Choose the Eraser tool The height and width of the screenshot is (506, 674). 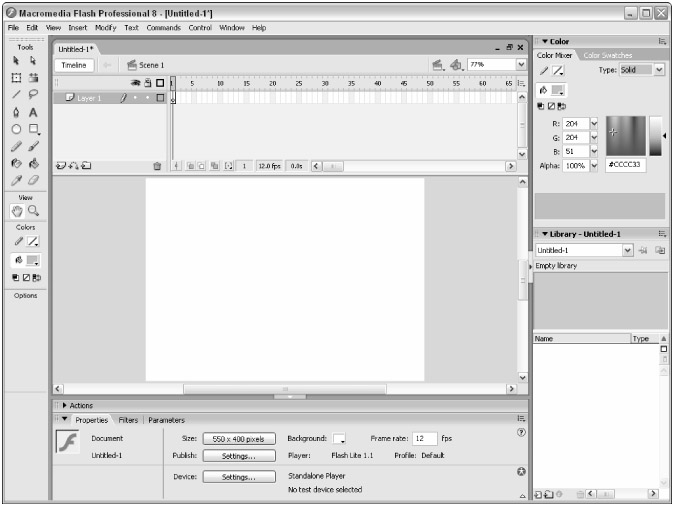[x=35, y=179]
